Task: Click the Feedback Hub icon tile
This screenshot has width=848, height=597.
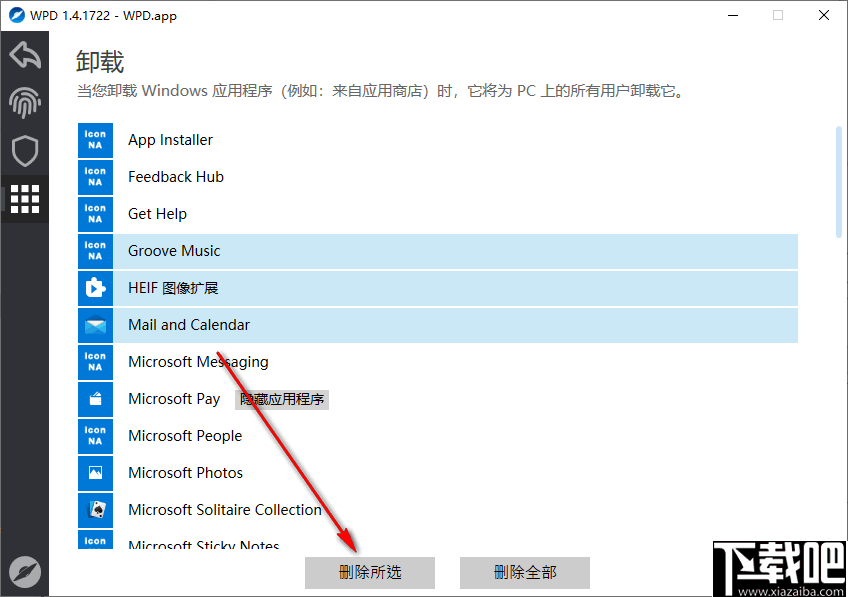Action: pos(95,177)
